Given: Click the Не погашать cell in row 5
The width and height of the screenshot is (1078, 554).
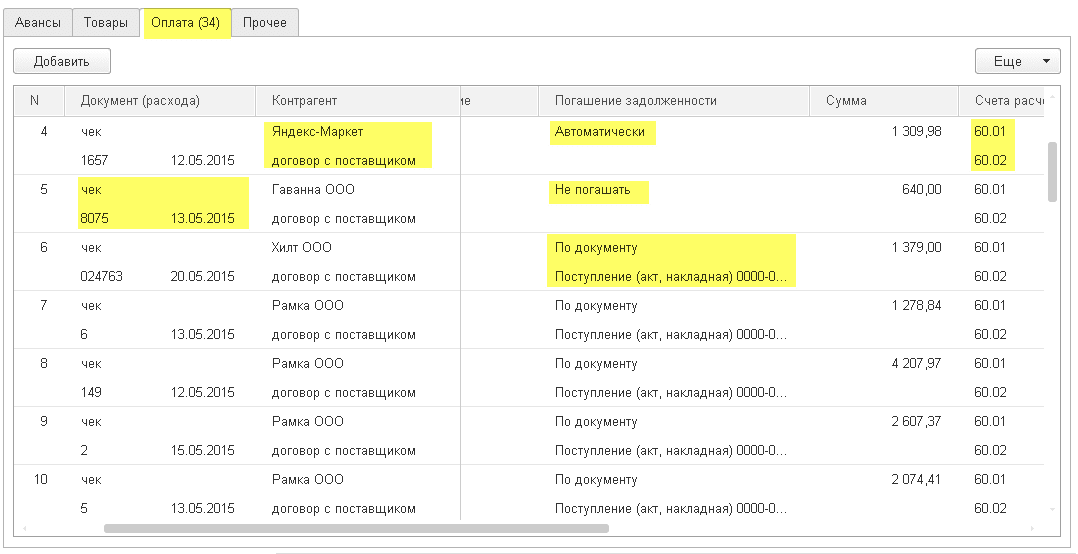Looking at the screenshot, I should click(593, 189).
